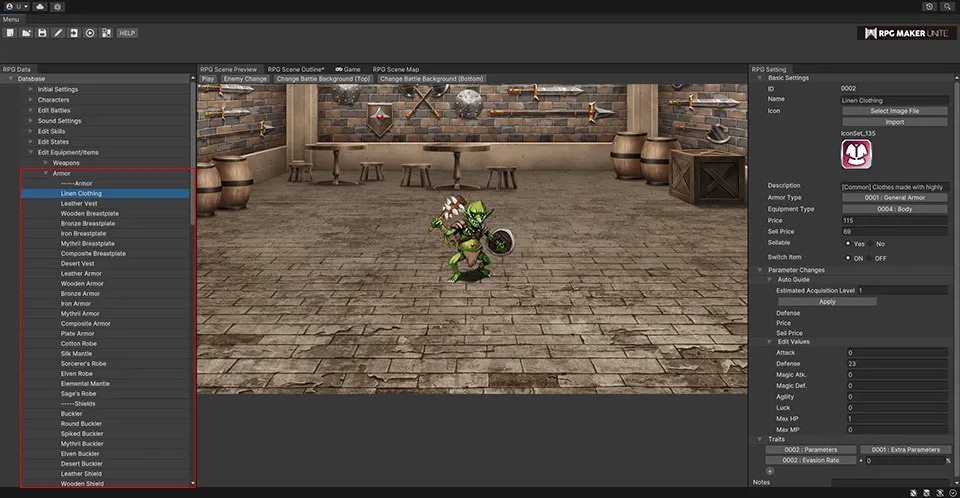Open the cloud services icon
Image resolution: width=960 pixels, height=498 pixels.
[x=39, y=6]
